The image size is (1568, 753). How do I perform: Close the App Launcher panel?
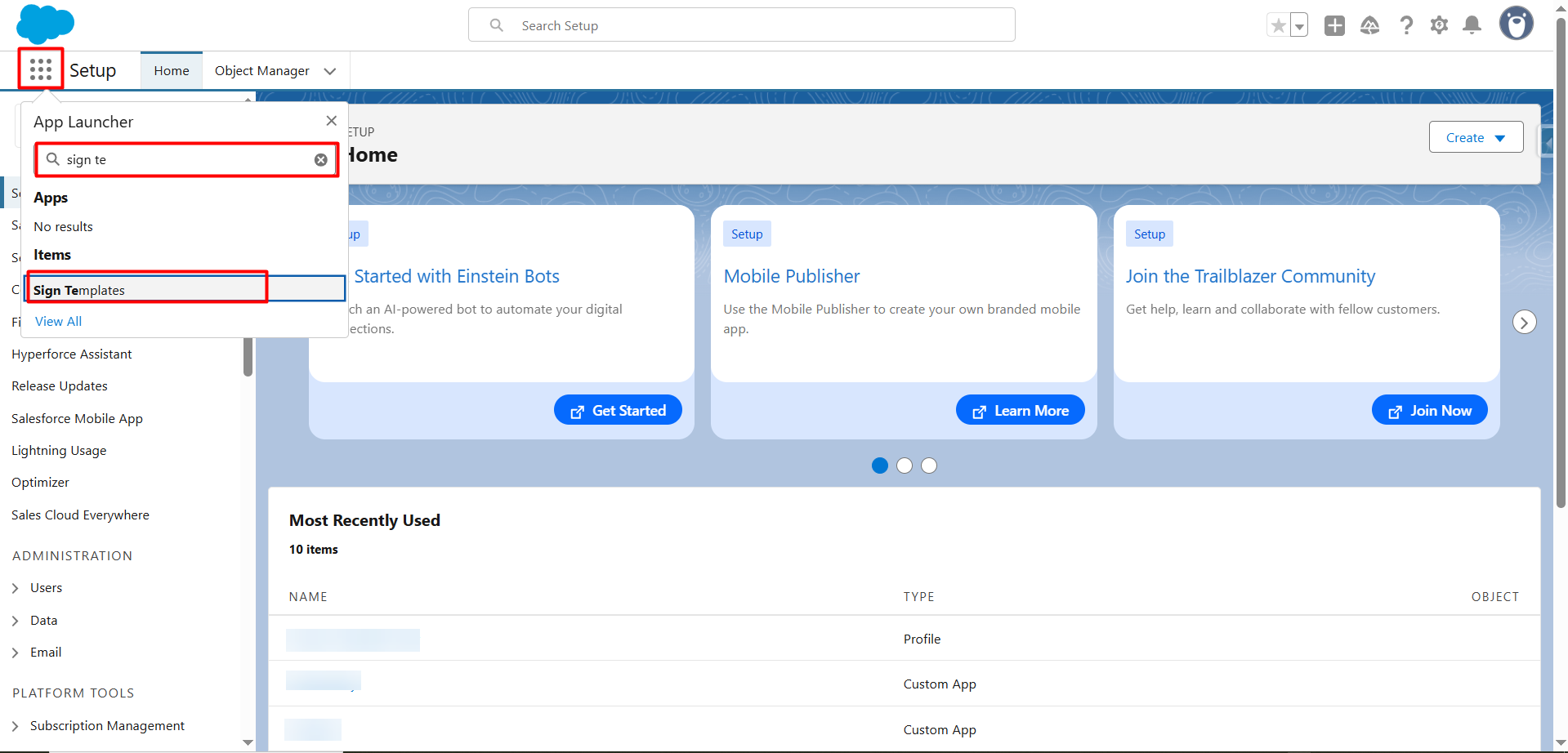[x=331, y=121]
